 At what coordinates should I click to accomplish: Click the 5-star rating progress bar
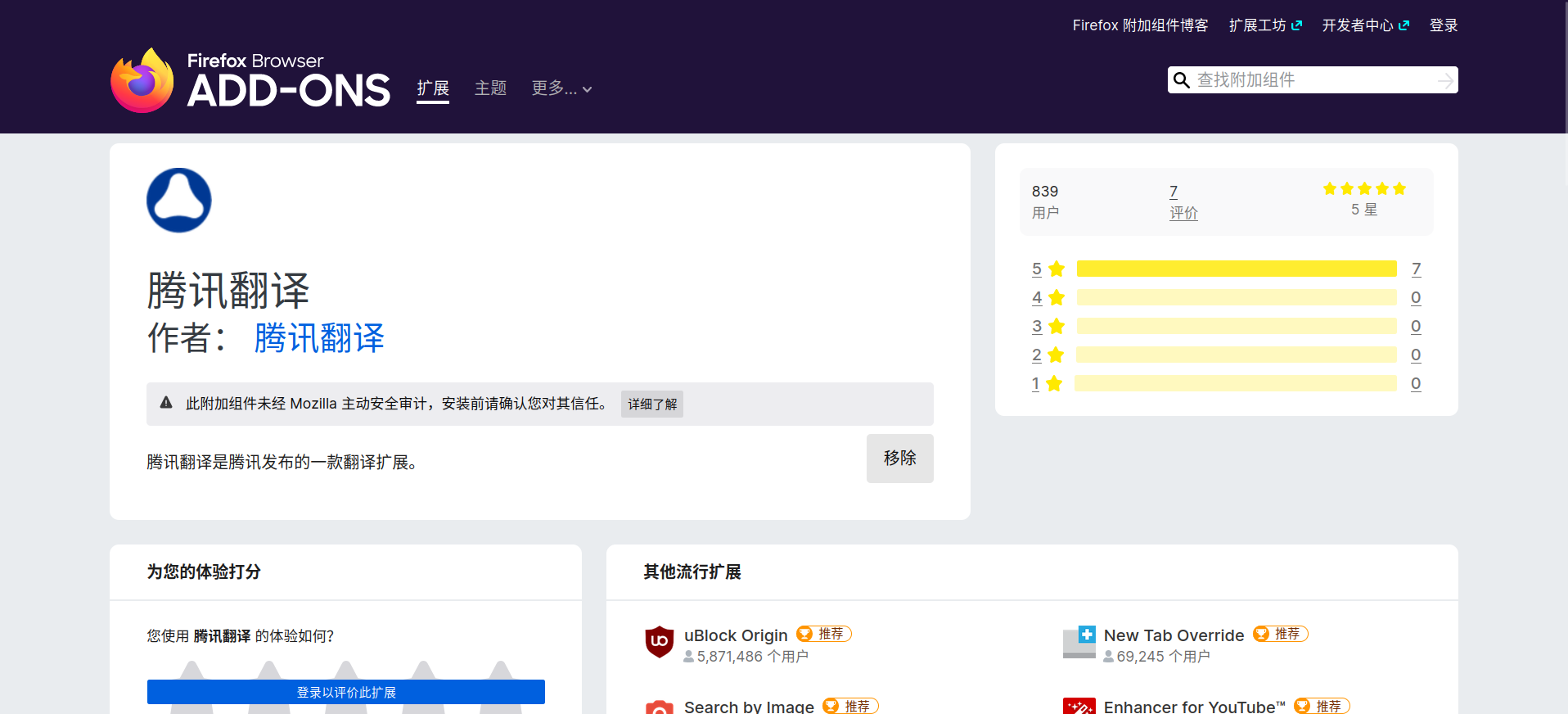[1237, 269]
